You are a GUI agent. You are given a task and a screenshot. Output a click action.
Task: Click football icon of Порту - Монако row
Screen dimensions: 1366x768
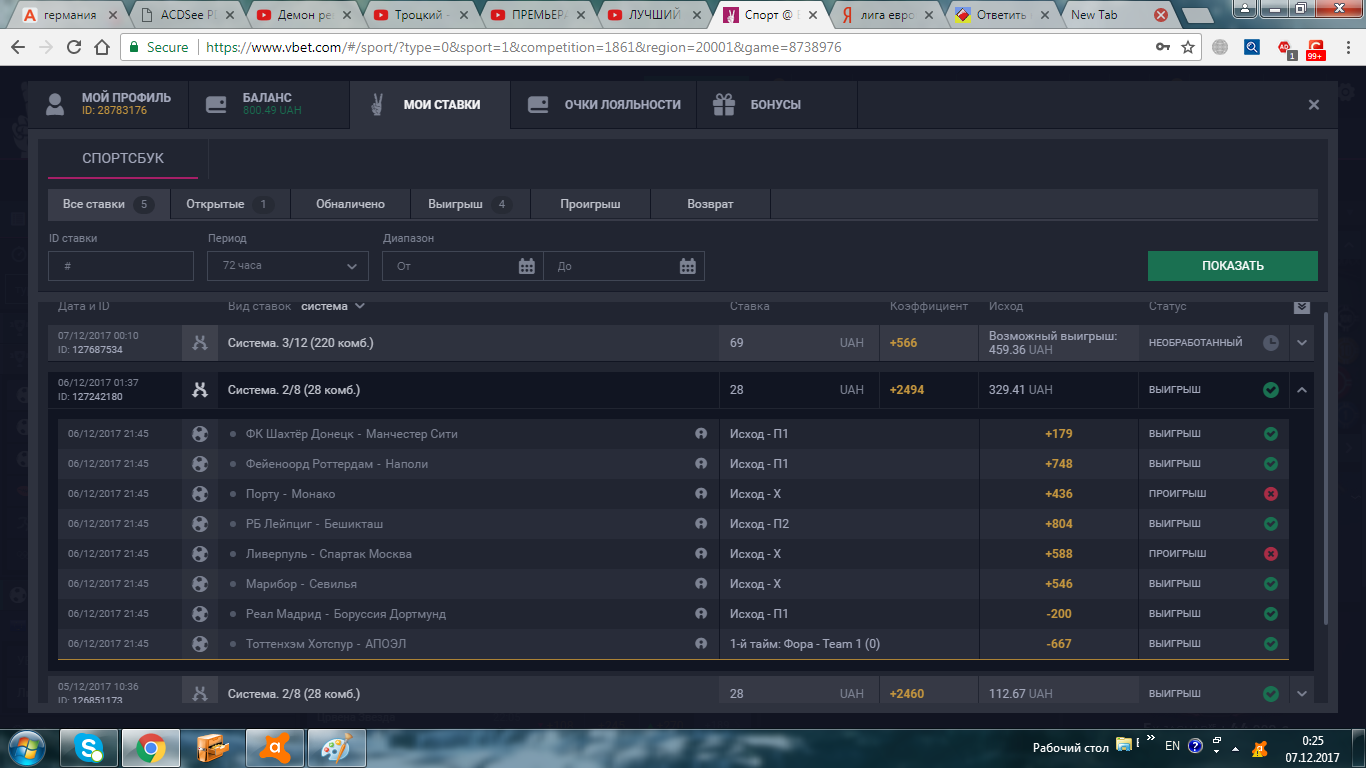click(200, 494)
